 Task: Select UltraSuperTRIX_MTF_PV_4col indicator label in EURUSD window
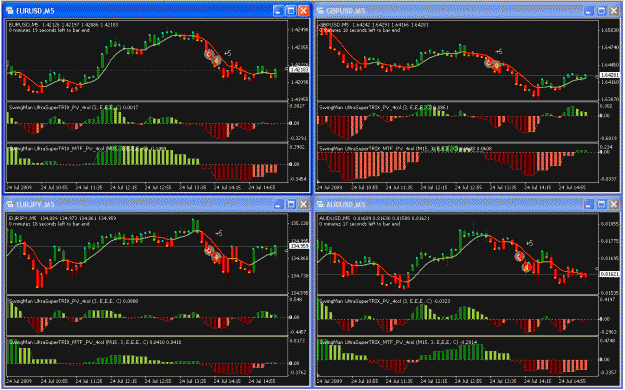[88, 148]
